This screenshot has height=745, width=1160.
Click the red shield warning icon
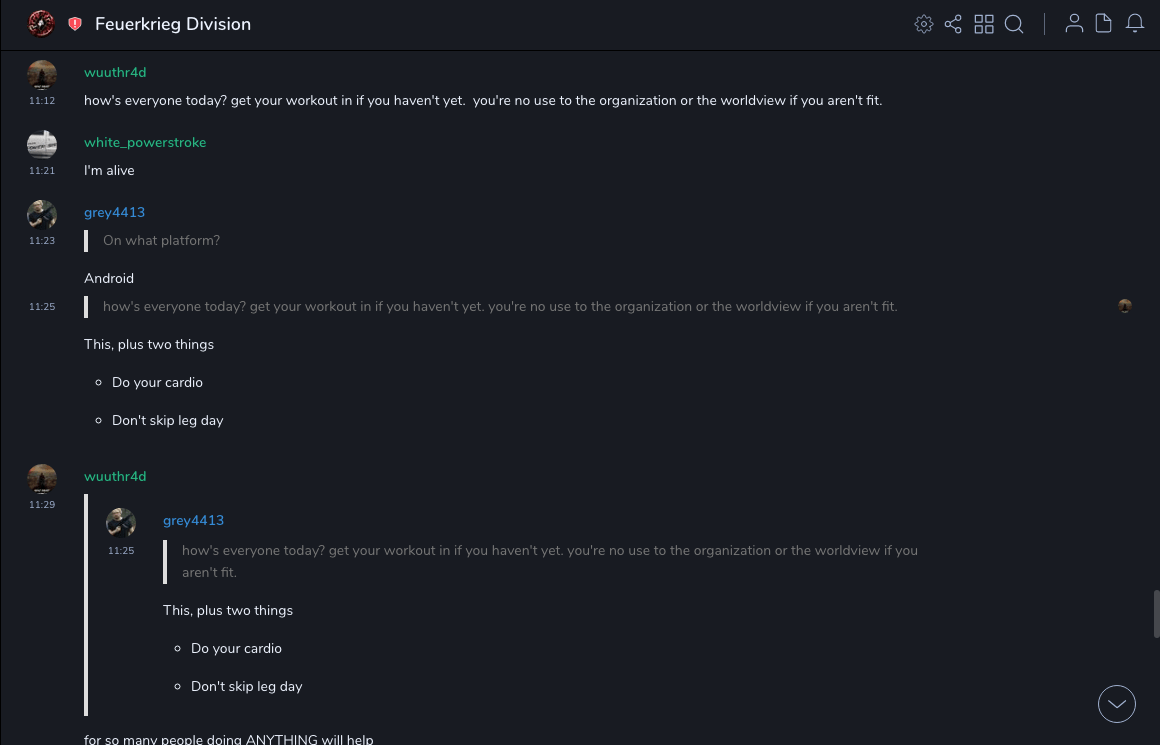pos(75,24)
